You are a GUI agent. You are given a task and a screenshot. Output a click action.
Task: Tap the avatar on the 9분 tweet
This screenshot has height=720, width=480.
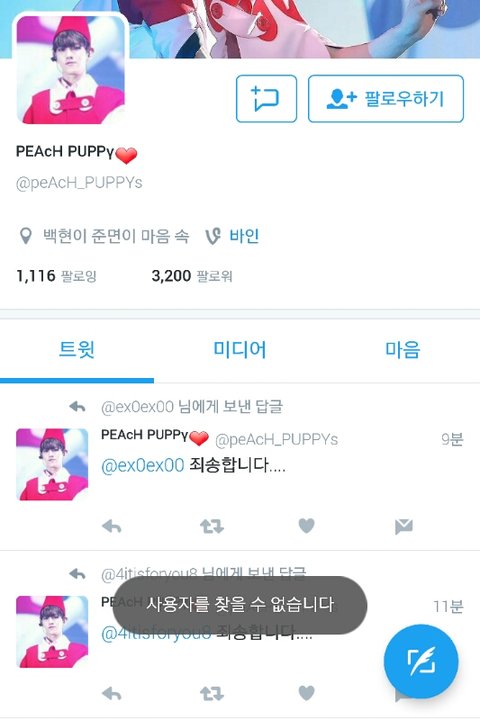click(52, 464)
